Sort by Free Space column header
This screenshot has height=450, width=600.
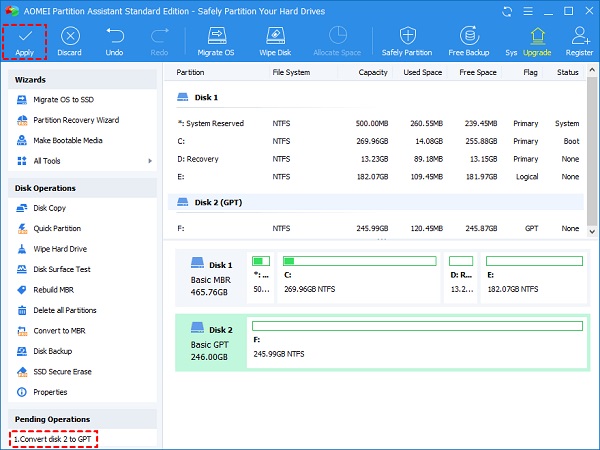pyautogui.click(x=478, y=72)
